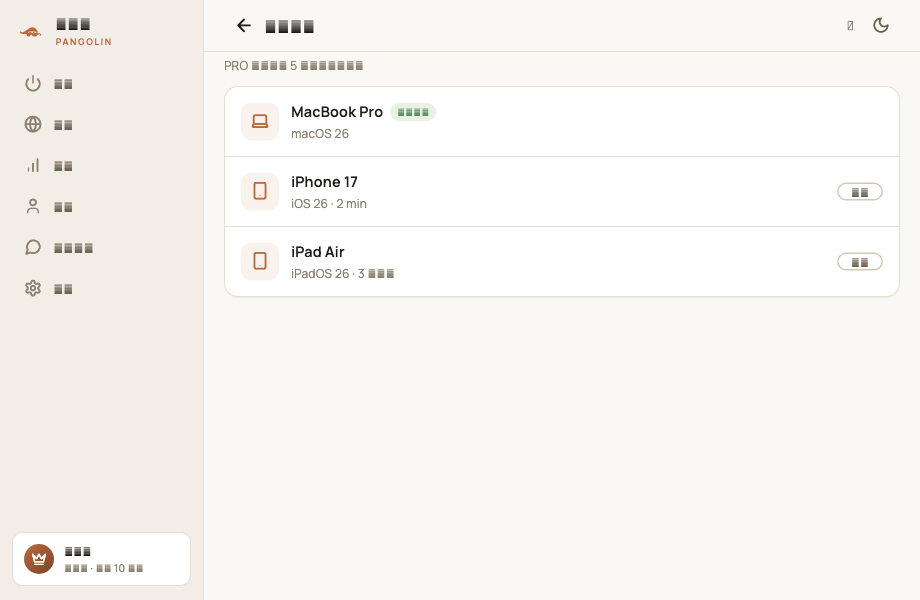This screenshot has width=920, height=600.
Task: Click the device icon next to iPhone 17
Action: coord(260,191)
